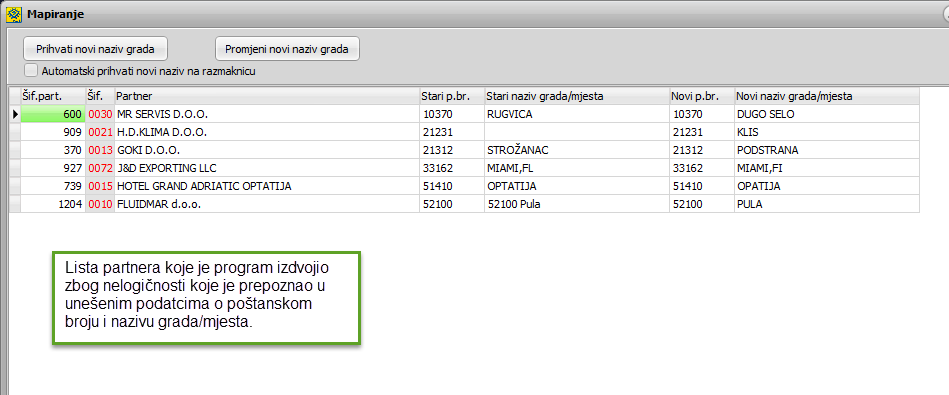Select new city name 'MIAMI,FI'
The width and height of the screenshot is (949, 395).
(x=827, y=168)
